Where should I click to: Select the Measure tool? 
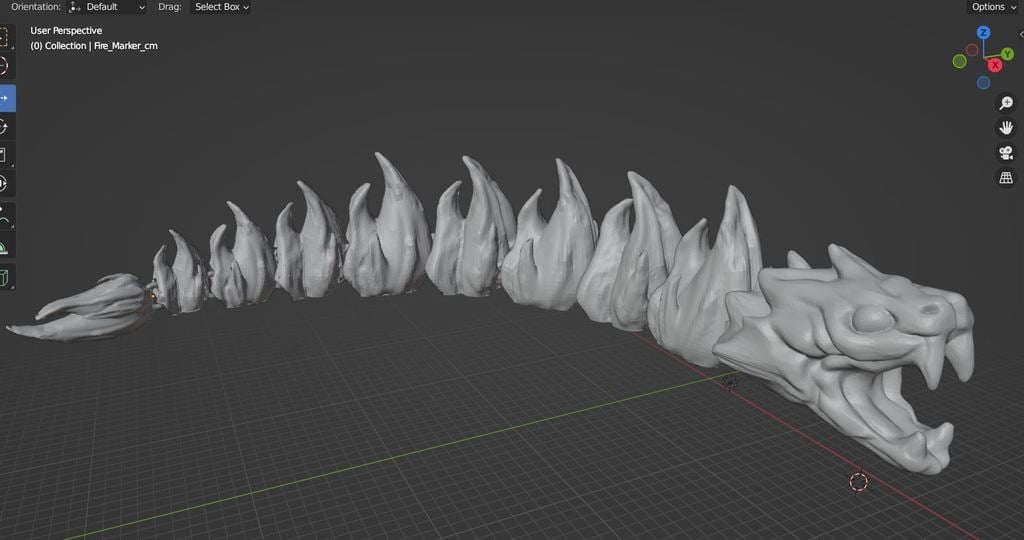5,247
